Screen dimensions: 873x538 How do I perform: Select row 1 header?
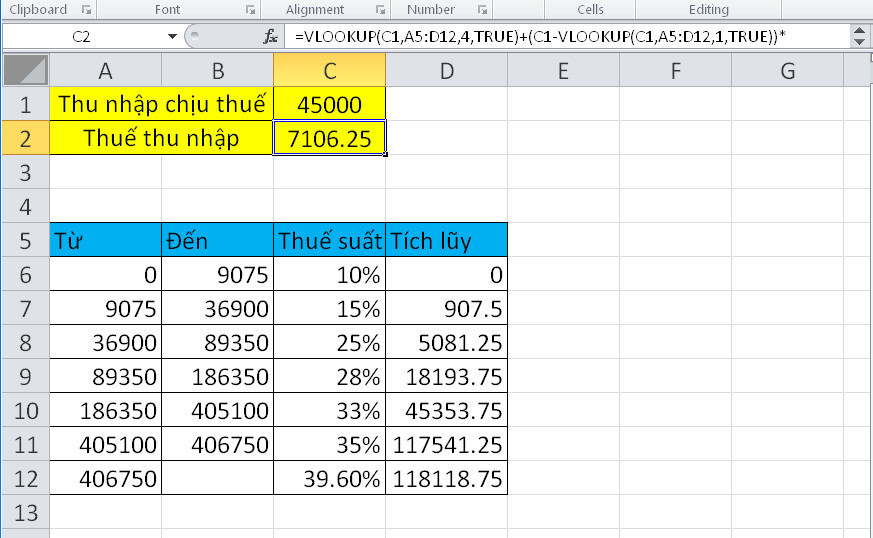coord(26,104)
